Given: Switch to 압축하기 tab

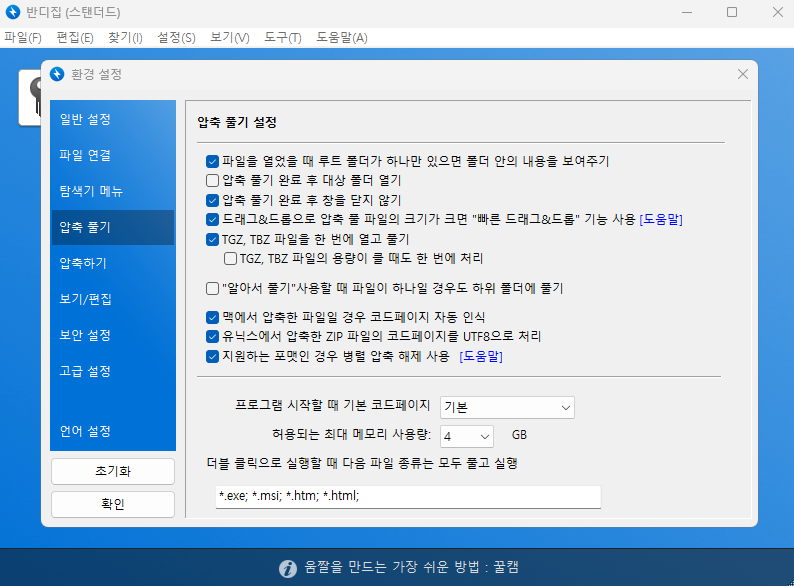Looking at the screenshot, I should point(112,263).
